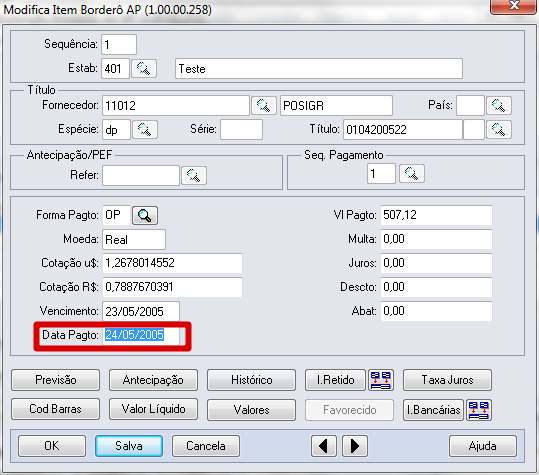
Task: Focus the Estab code field
Action: click(116, 68)
